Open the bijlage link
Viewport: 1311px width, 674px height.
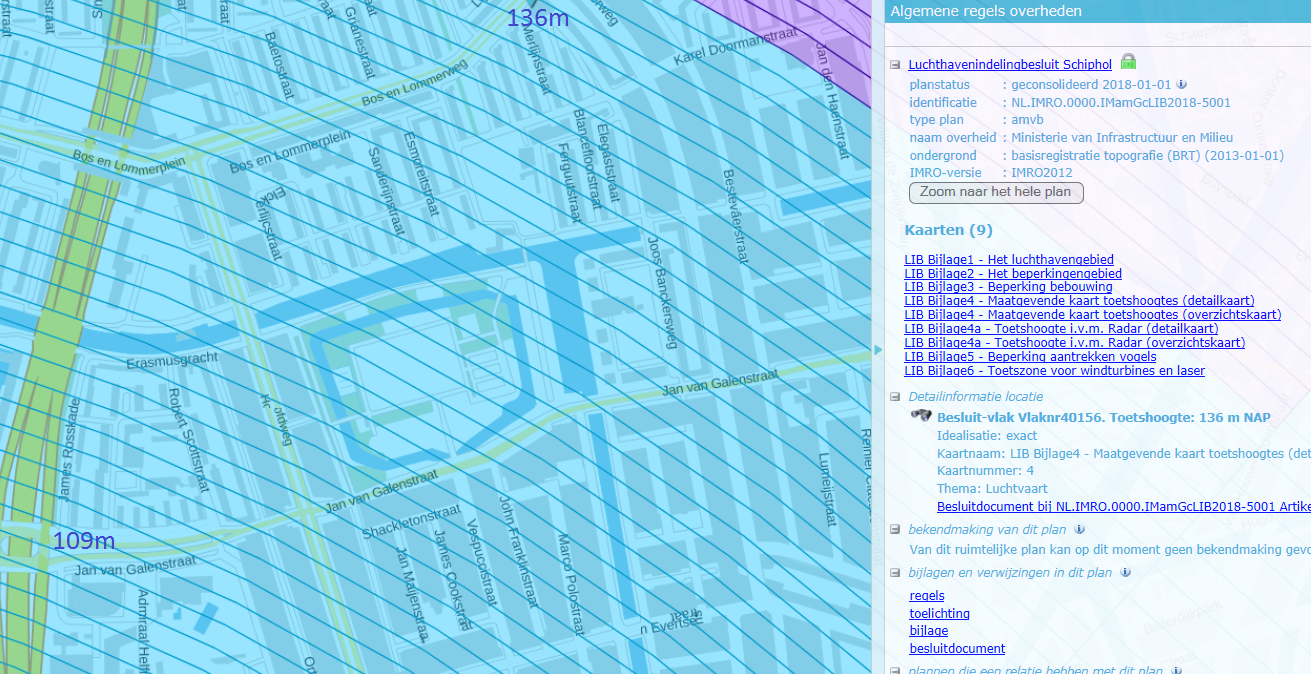(x=928, y=631)
